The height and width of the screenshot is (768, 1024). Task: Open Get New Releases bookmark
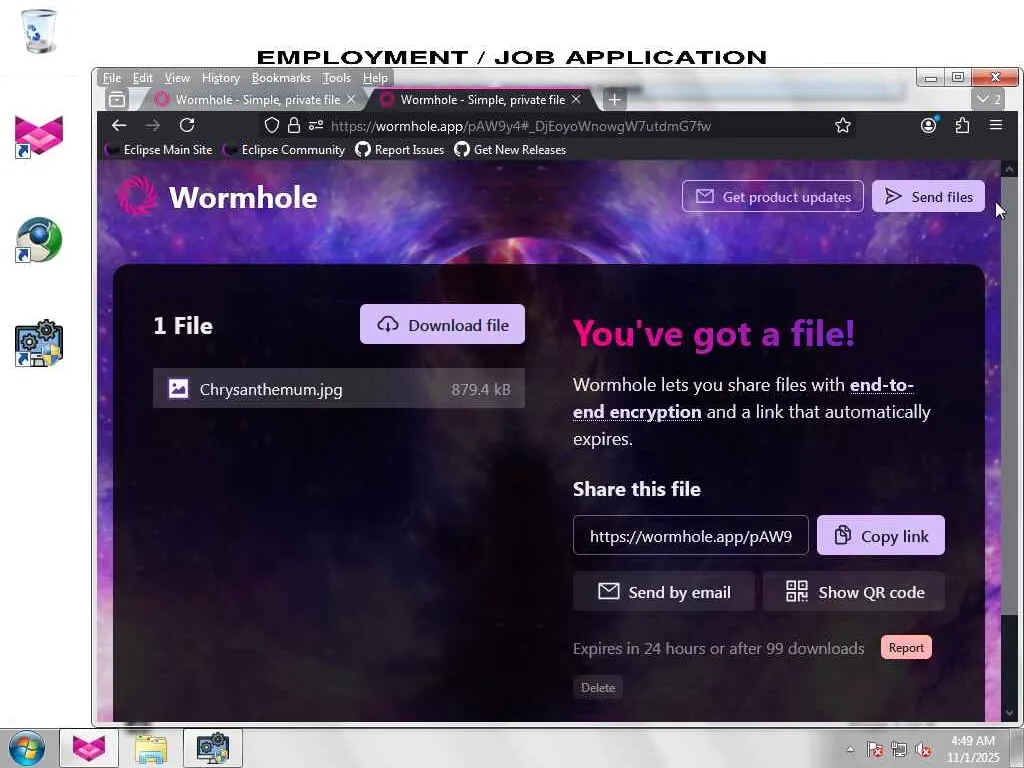[510, 150]
